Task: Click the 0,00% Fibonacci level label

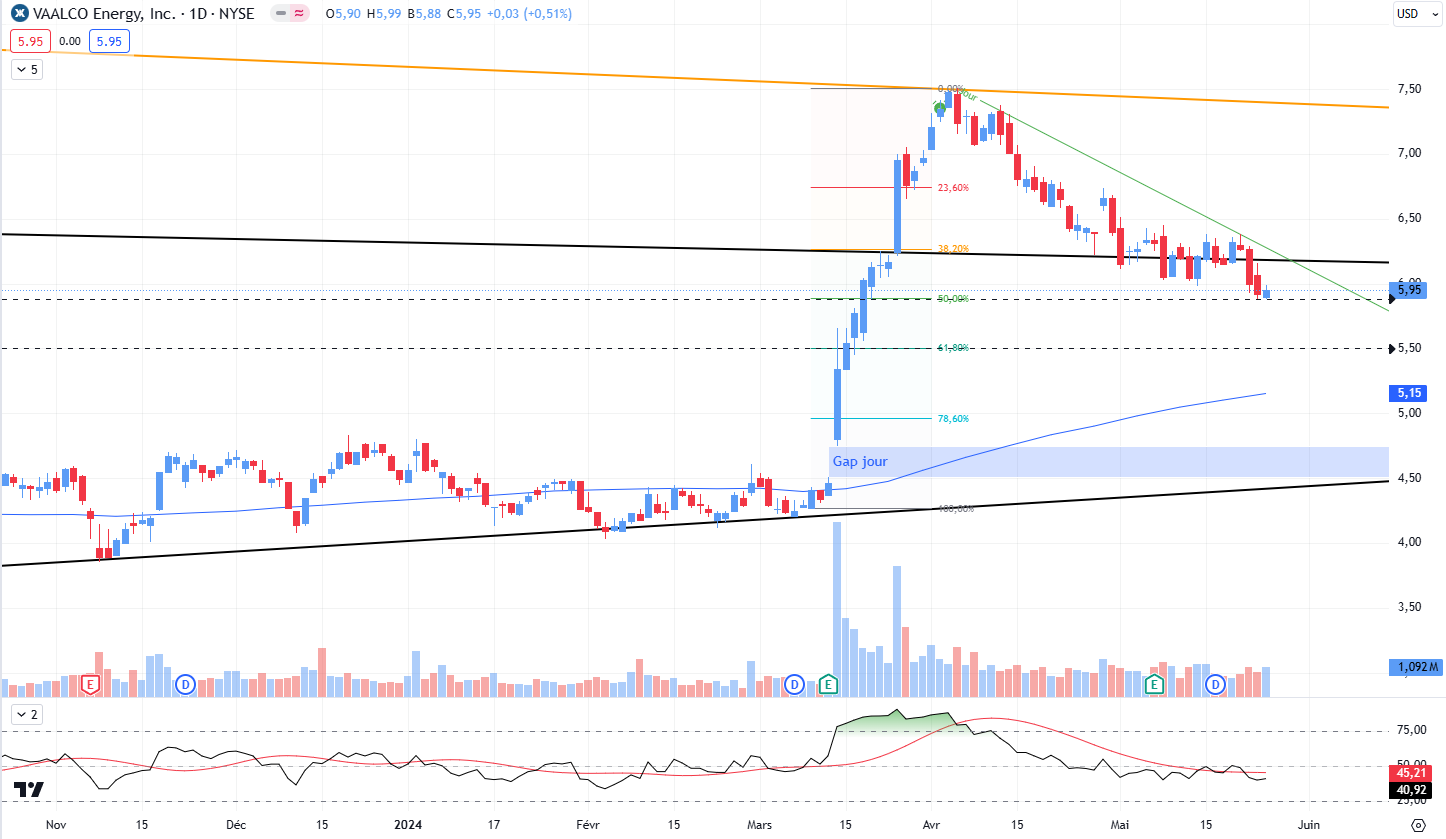Action: tap(950, 89)
